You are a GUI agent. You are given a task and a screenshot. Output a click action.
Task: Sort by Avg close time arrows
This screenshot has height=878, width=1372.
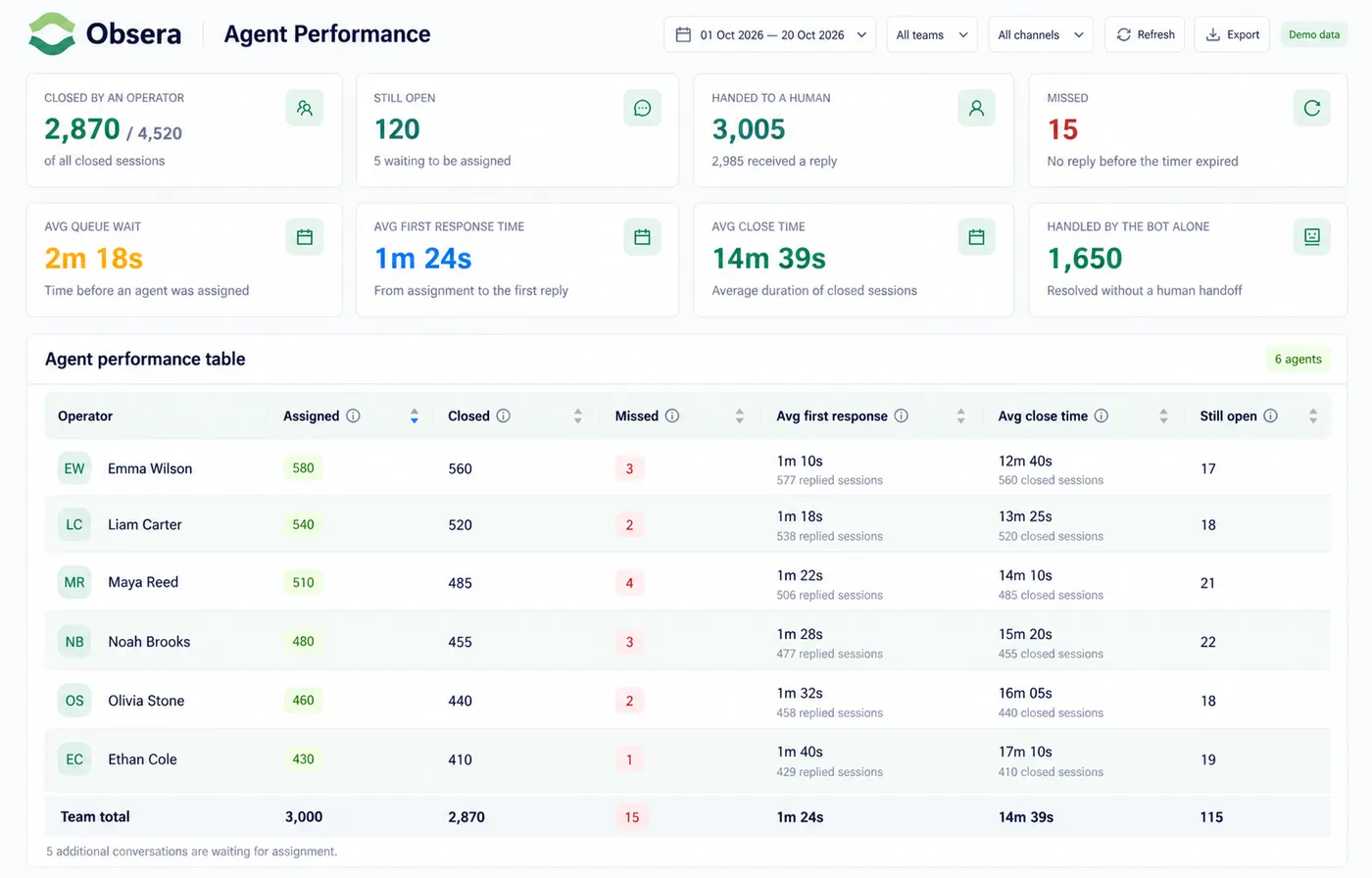click(1163, 415)
